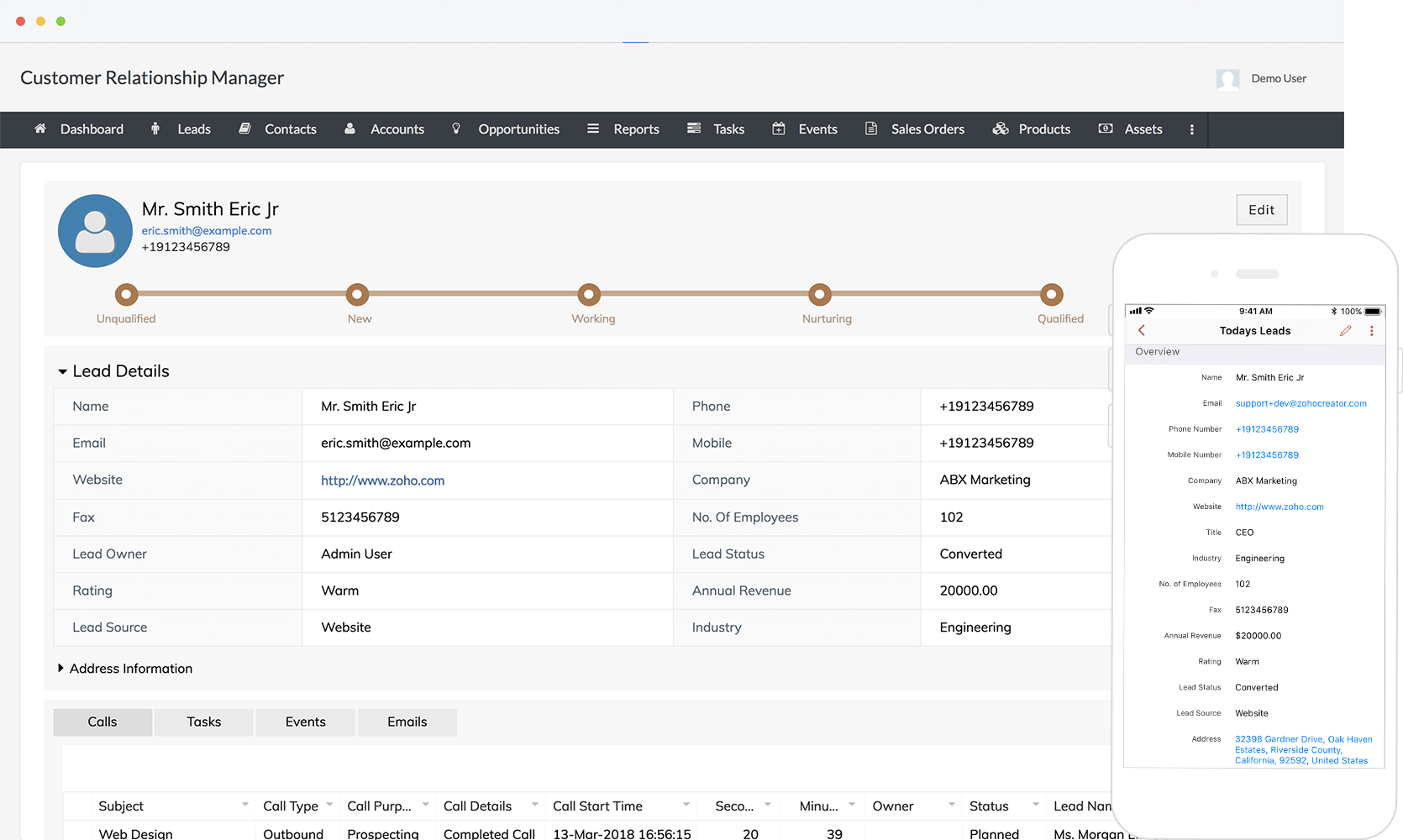The width and height of the screenshot is (1403, 840).
Task: Tap the back arrow in Todays Leads
Action: tap(1142, 331)
